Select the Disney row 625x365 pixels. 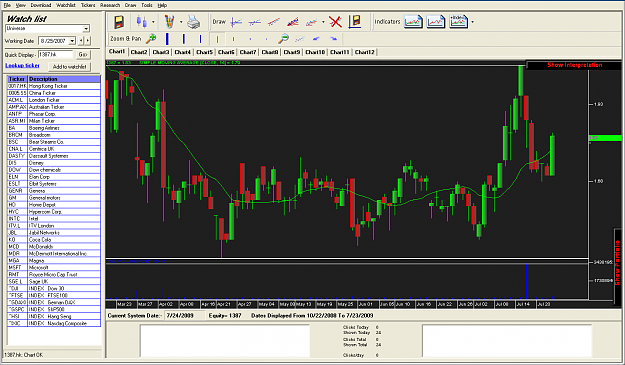(54, 163)
